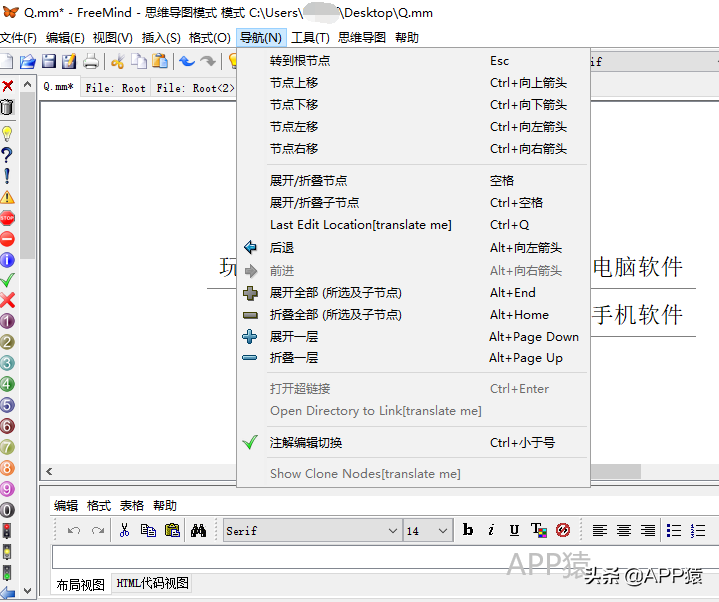Select Last Edit Location menu item
This screenshot has width=719, height=602.
413,225
